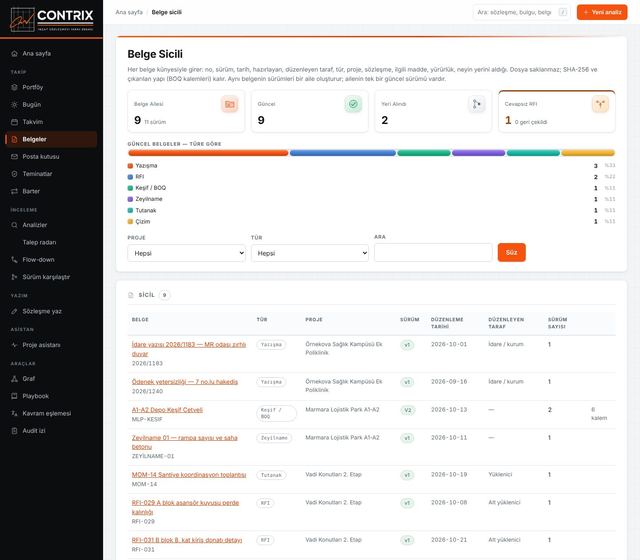Open A1-A2 Depo Keşif Cetveli link
Image resolution: width=640 pixels, height=560 pixels.
click(x=167, y=410)
